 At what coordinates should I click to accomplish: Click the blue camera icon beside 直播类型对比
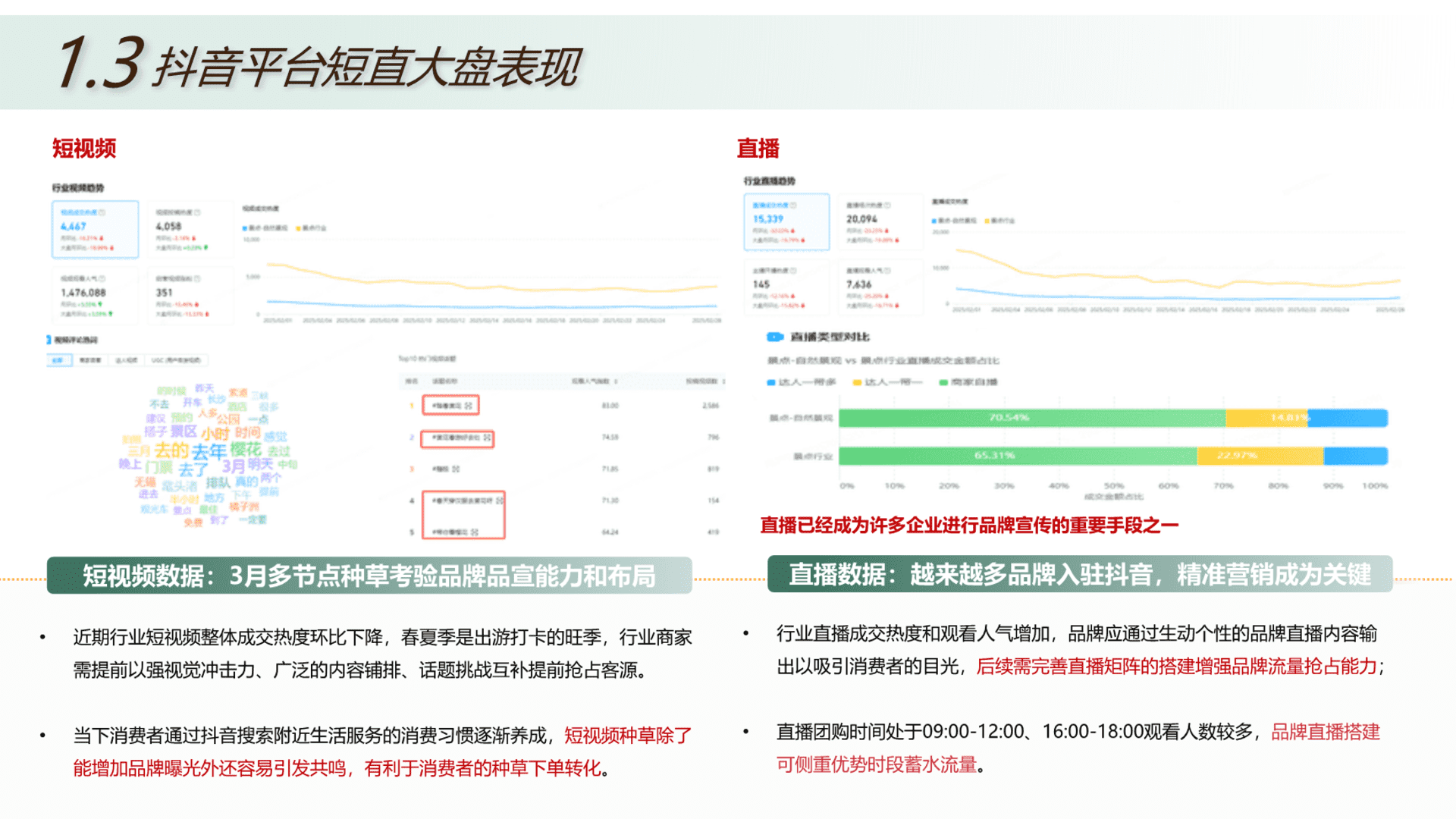click(x=775, y=337)
